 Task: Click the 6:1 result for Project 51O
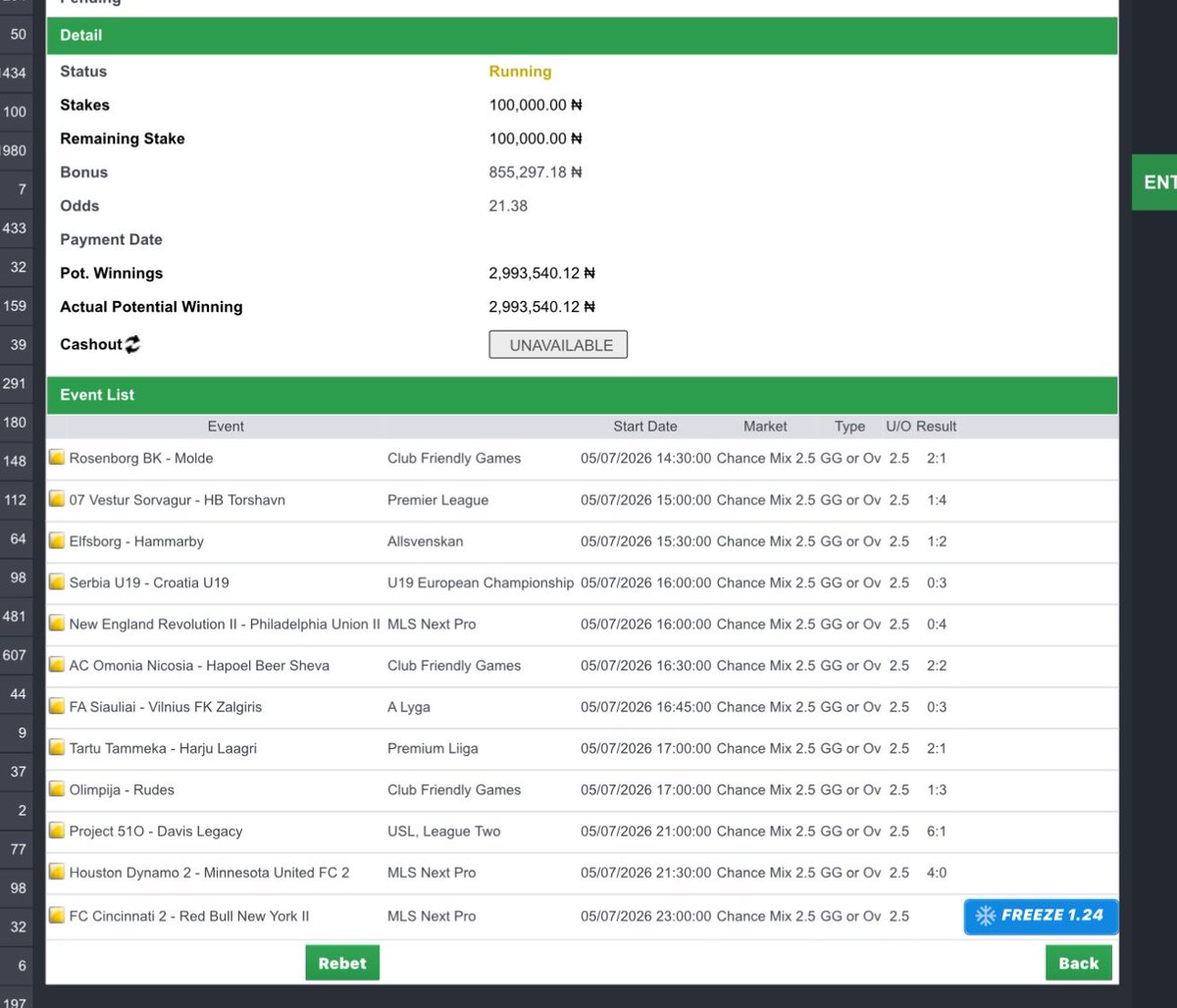click(937, 832)
